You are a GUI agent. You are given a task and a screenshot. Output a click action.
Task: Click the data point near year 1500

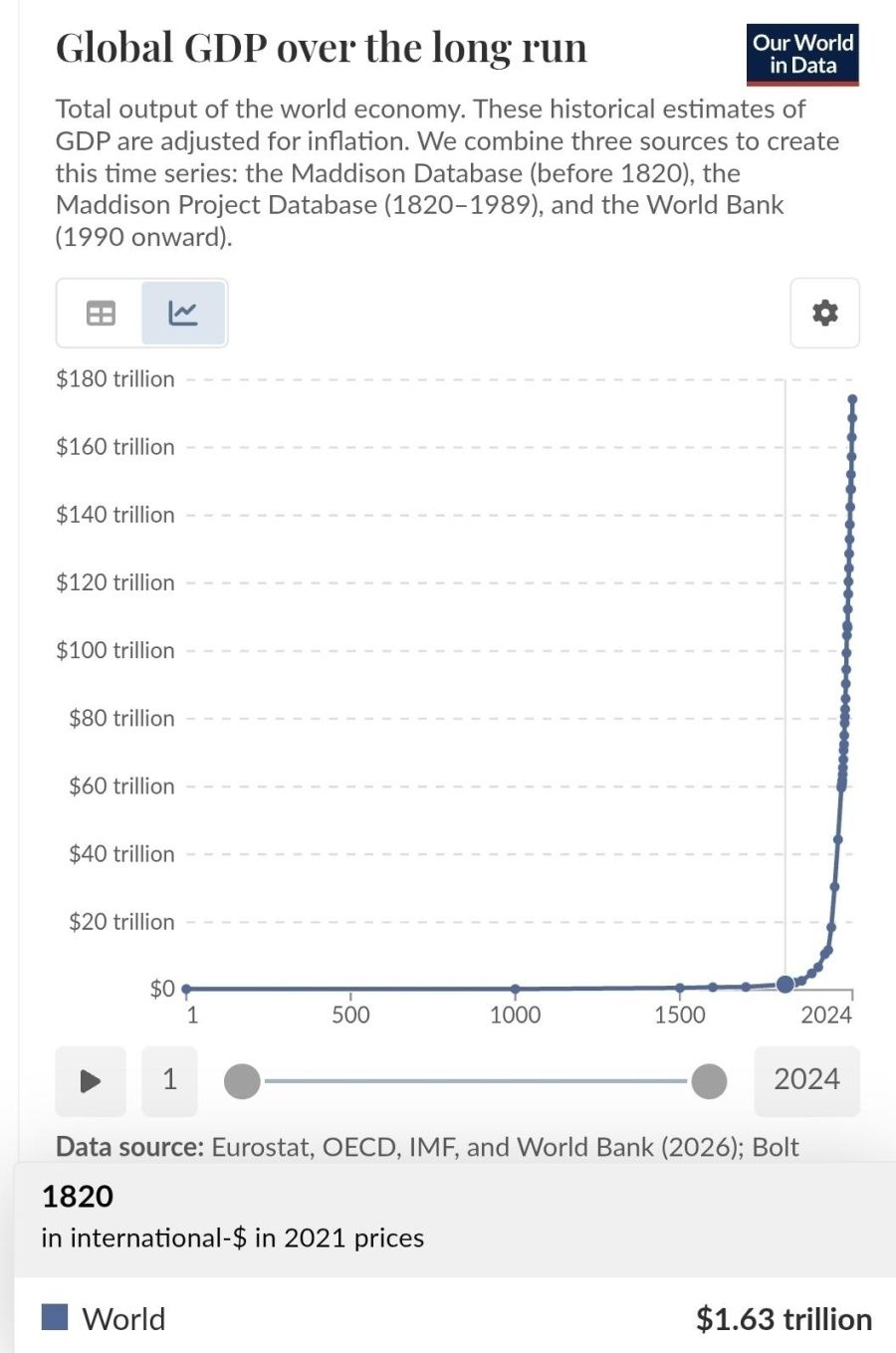679,988
